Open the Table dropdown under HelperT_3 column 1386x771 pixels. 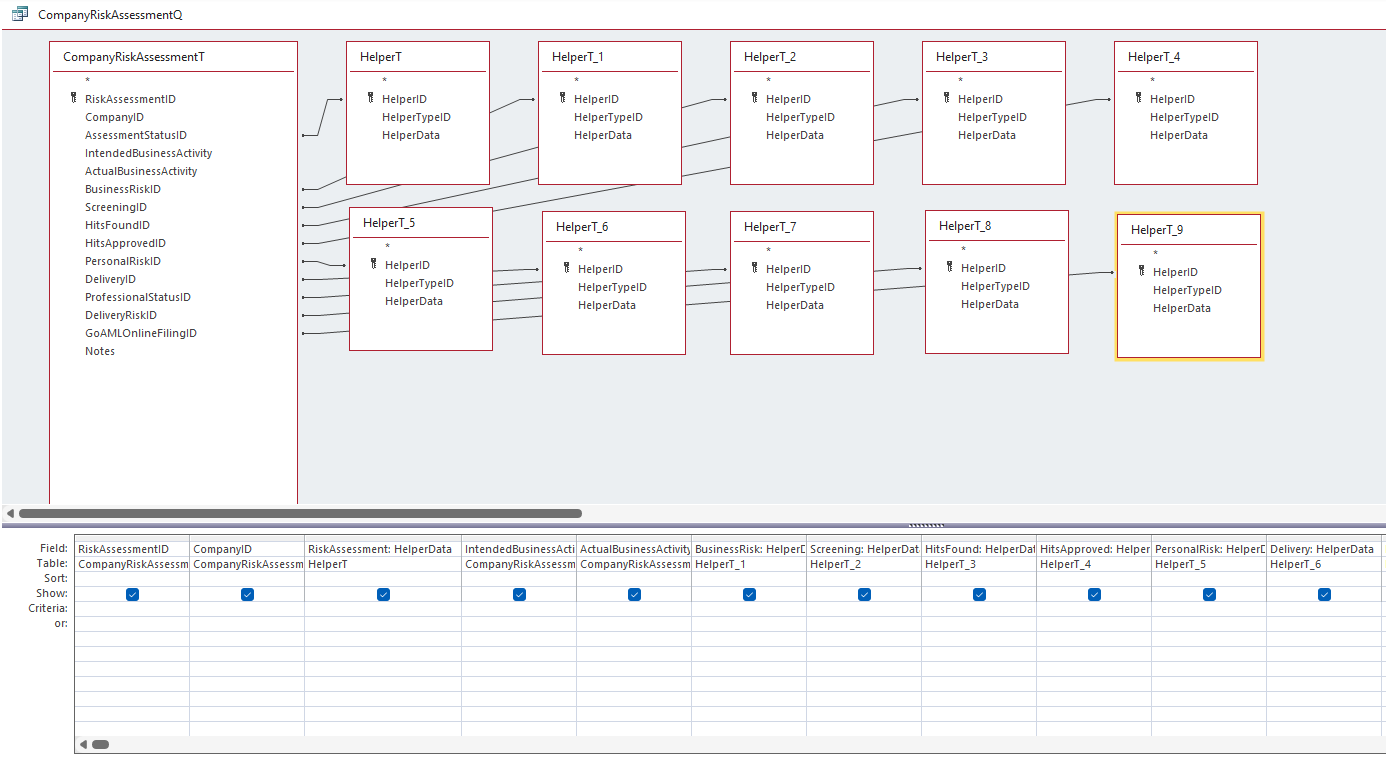[978, 563]
